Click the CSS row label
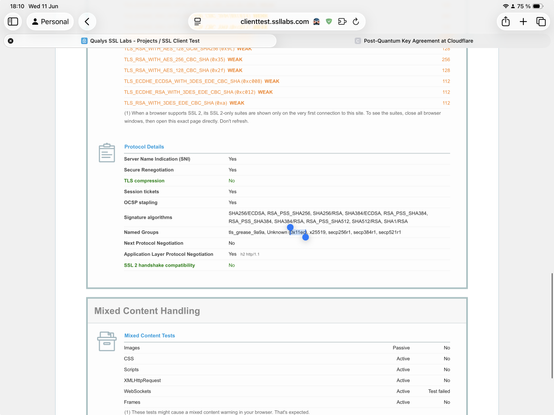This screenshot has height=415, width=554. [x=129, y=359]
